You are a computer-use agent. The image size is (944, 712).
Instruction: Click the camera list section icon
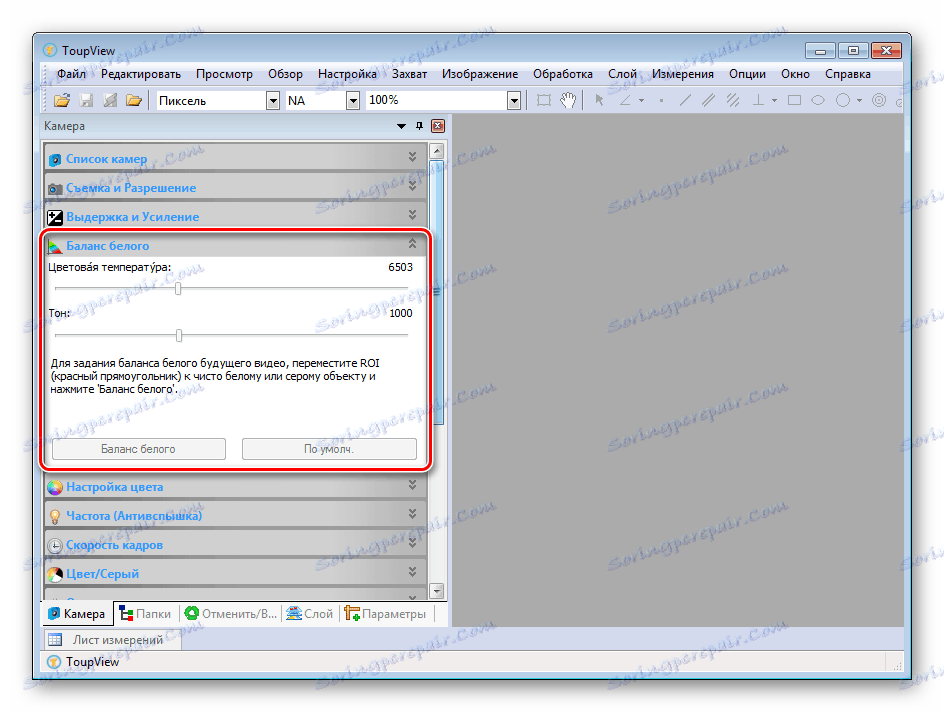click(x=55, y=159)
